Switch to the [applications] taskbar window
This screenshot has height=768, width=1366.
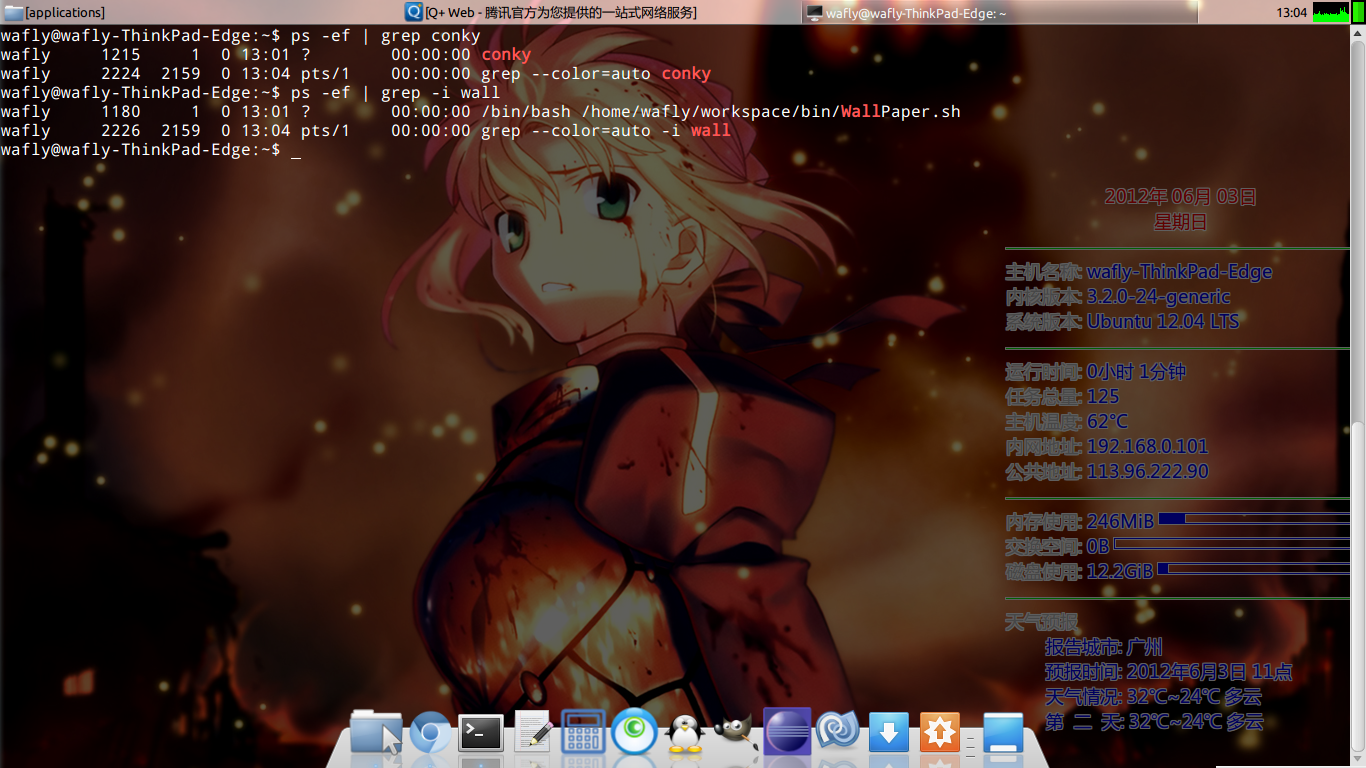pos(201,12)
